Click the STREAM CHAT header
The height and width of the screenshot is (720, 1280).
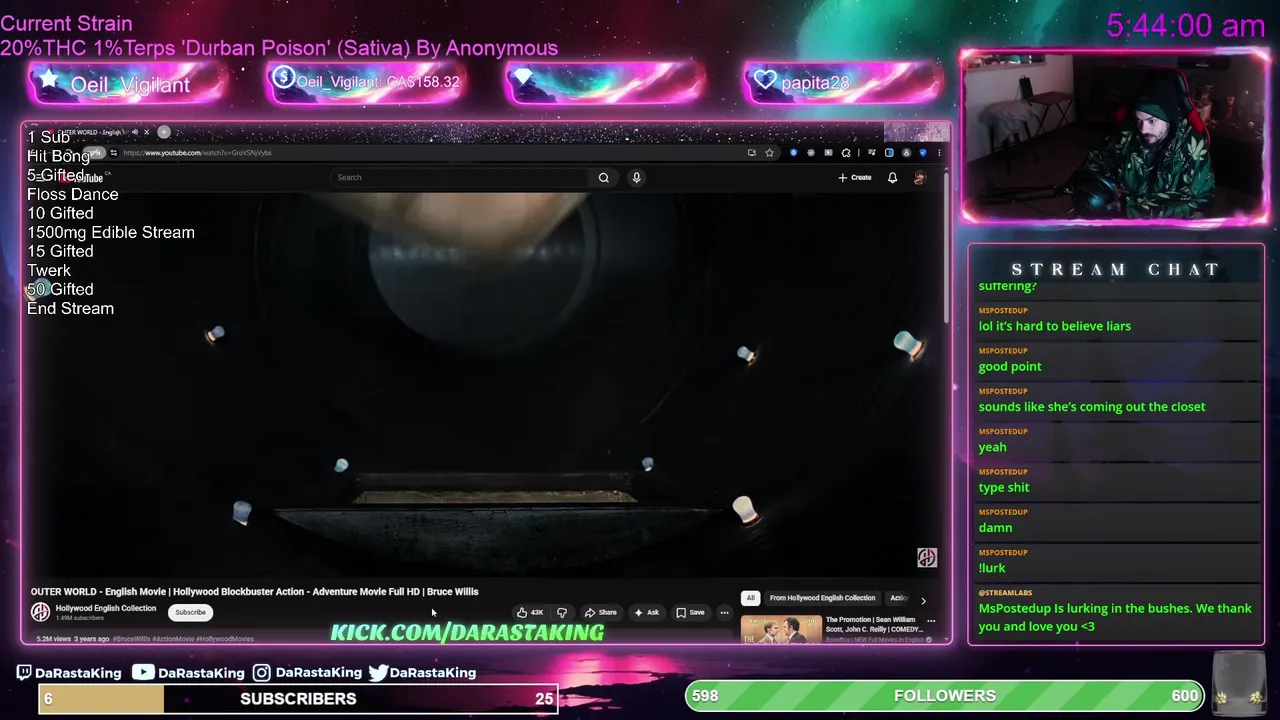tap(1116, 269)
